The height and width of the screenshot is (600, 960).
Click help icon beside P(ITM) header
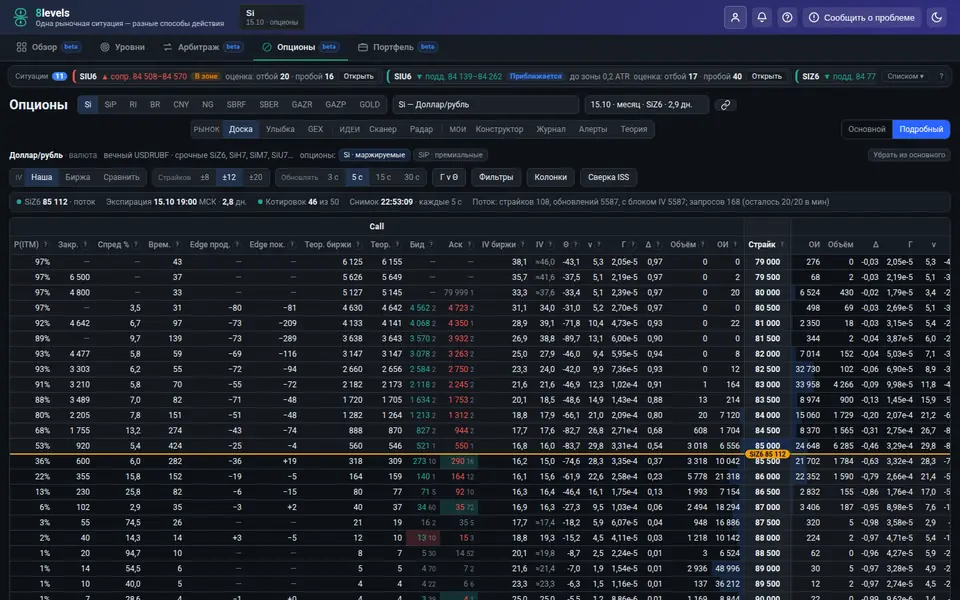click(45, 245)
